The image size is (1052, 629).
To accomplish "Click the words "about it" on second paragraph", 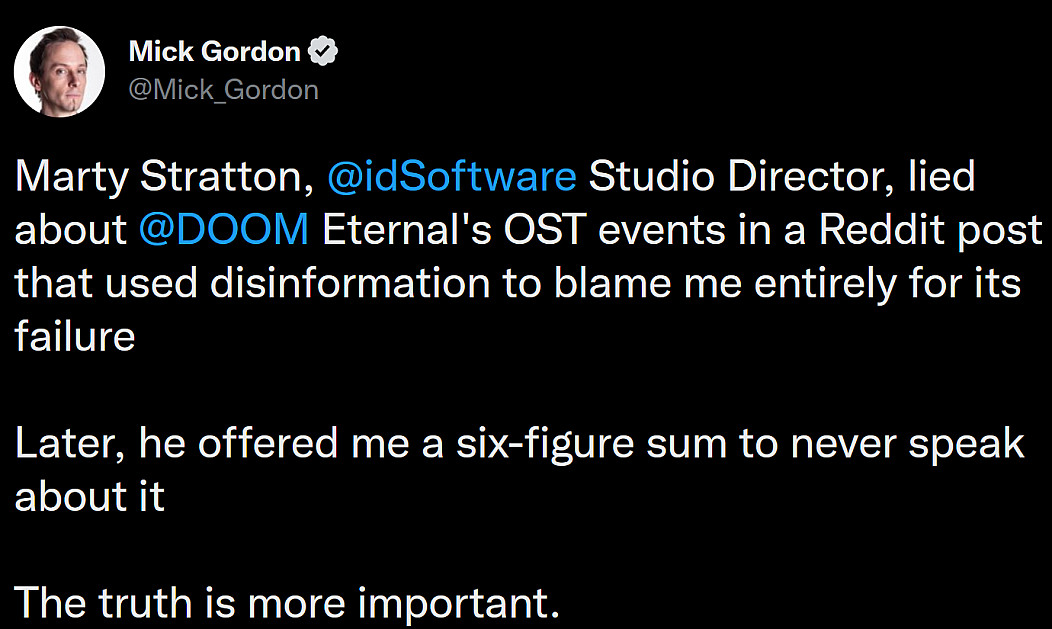I will point(89,497).
